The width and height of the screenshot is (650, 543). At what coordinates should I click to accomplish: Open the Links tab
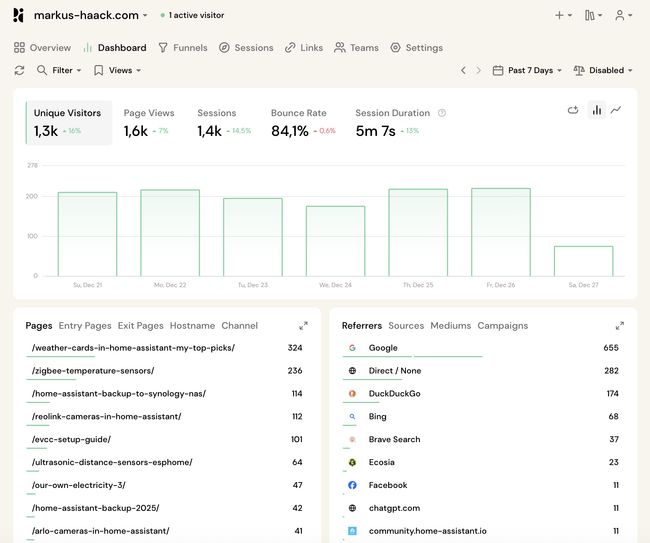tap(304, 48)
